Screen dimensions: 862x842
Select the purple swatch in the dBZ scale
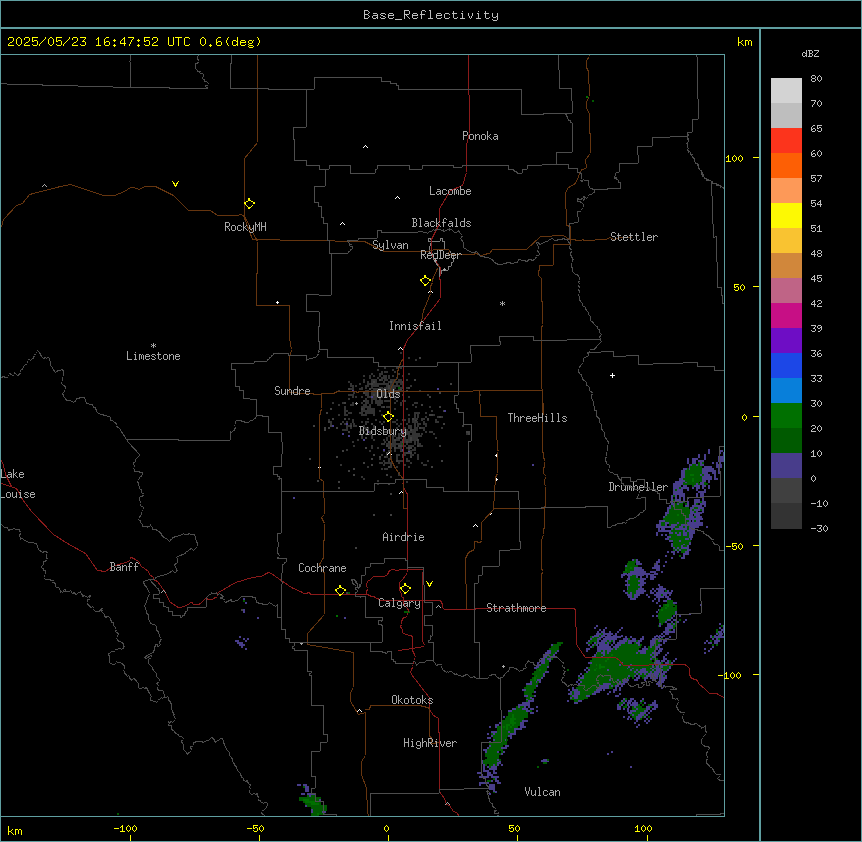tap(786, 340)
